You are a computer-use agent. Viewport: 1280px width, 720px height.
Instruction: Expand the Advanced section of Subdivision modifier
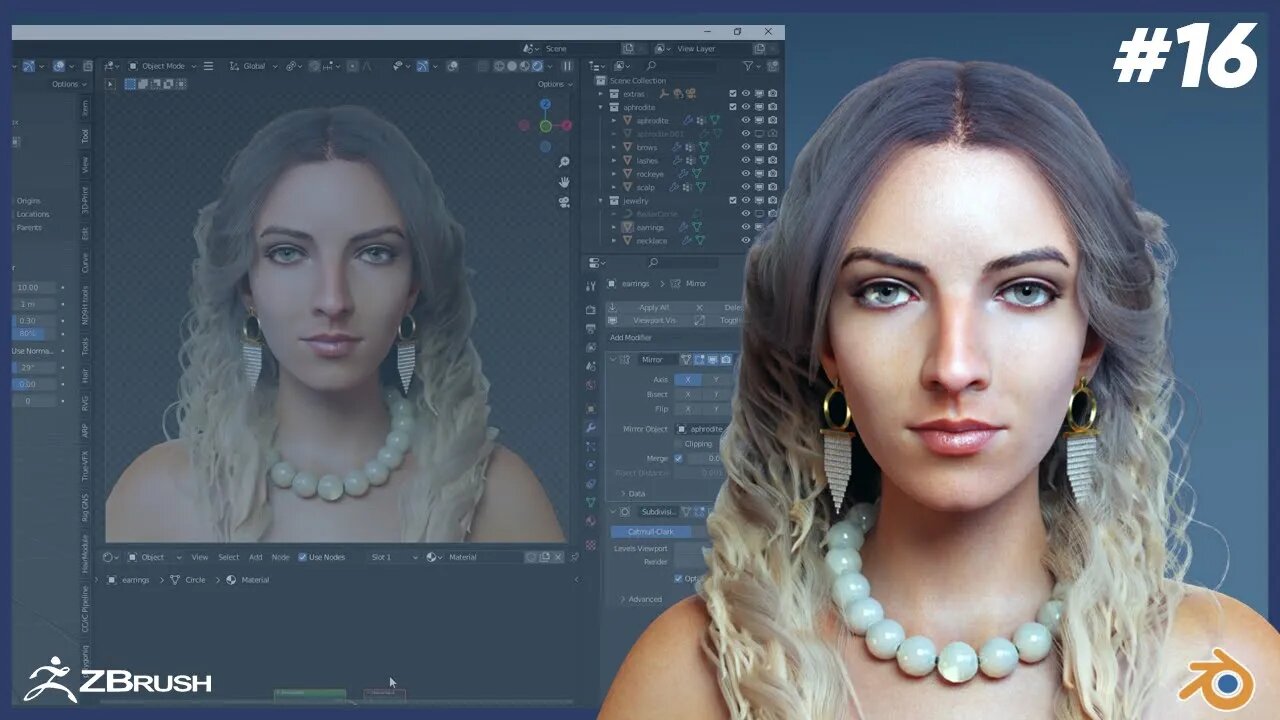(x=640, y=599)
